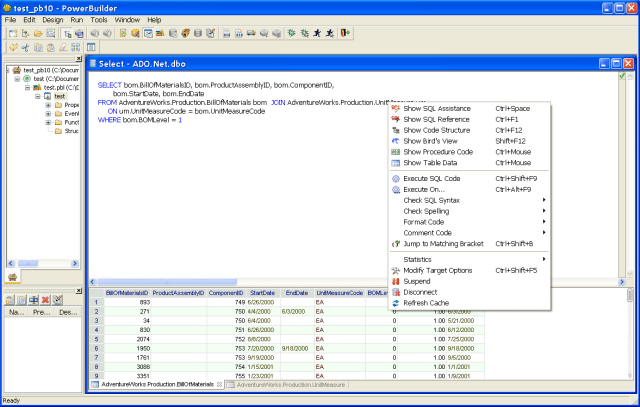This screenshot has height=407, width=640.
Task: Toggle the Output window toolbar icon
Action: (x=80, y=33)
